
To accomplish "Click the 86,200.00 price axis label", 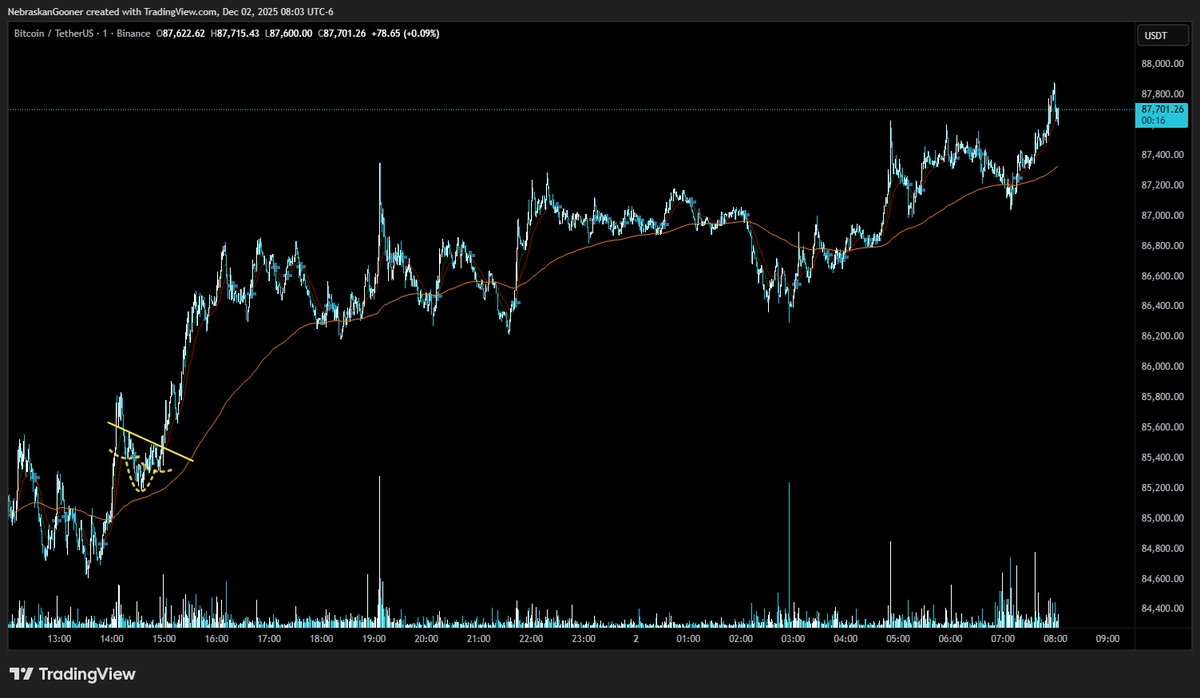I will [1161, 337].
